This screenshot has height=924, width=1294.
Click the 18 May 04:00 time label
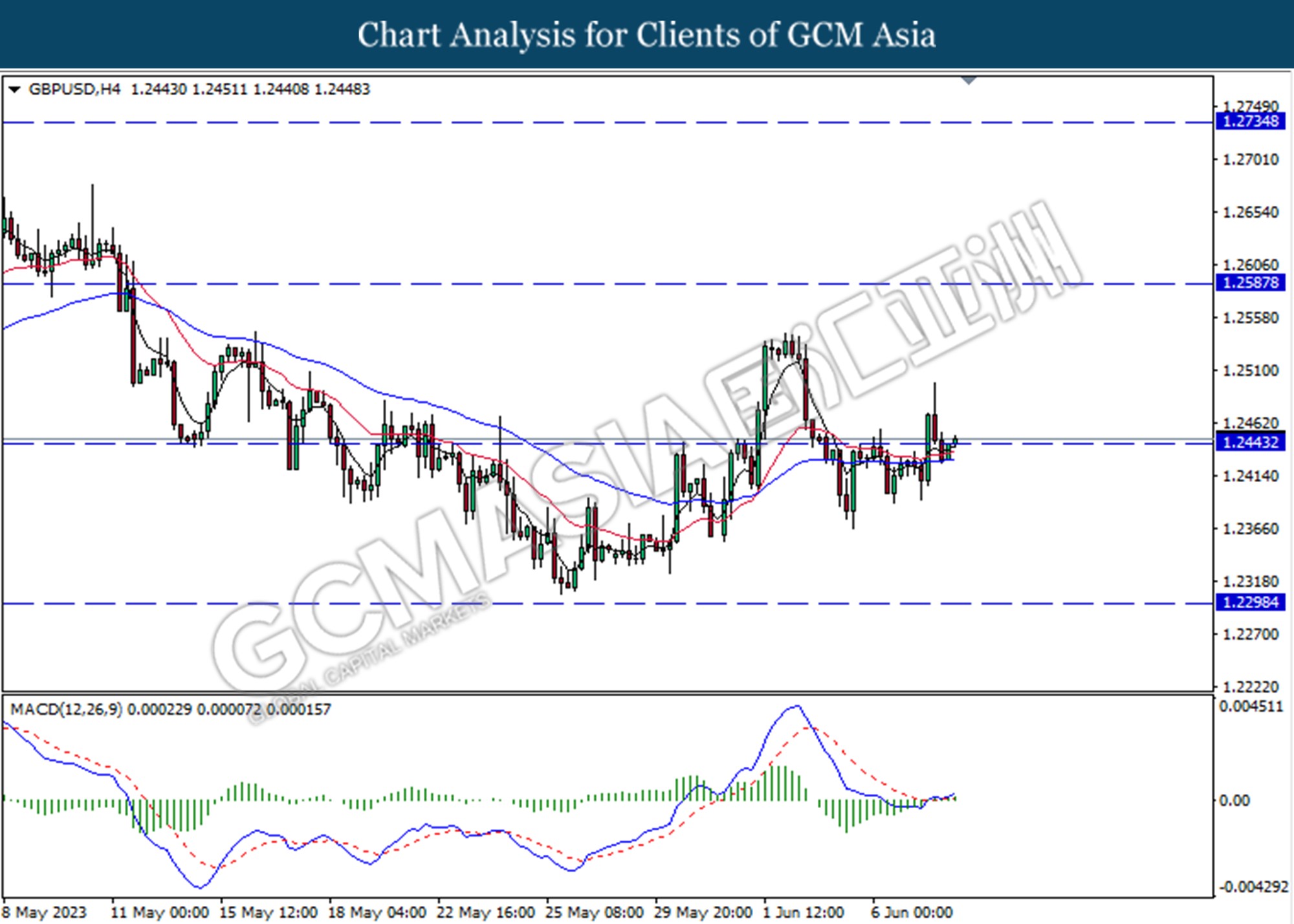(x=377, y=913)
